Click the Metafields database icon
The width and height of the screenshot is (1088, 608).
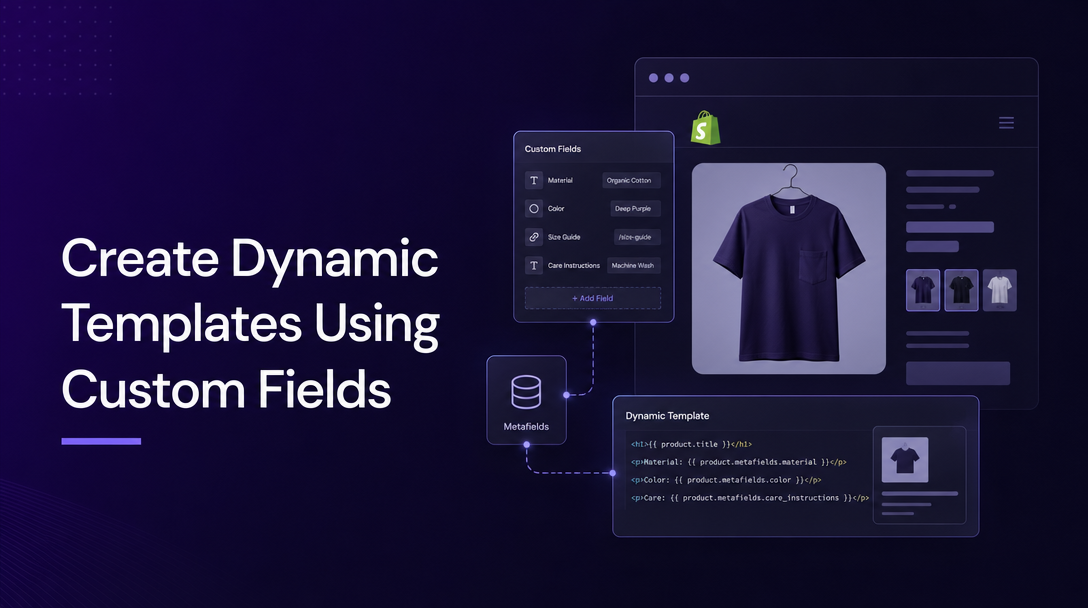[x=526, y=391]
